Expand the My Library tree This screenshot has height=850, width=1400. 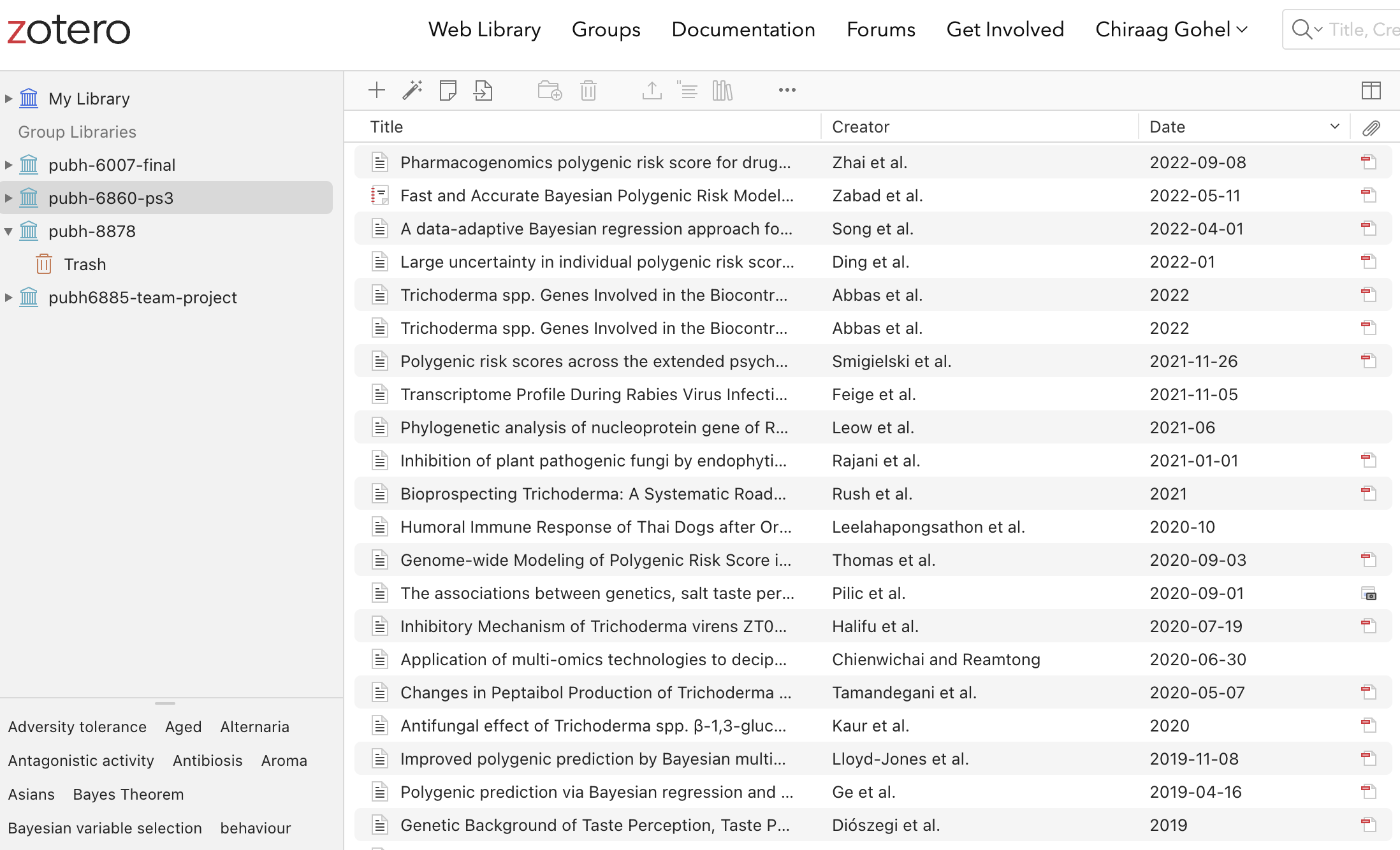tap(9, 99)
